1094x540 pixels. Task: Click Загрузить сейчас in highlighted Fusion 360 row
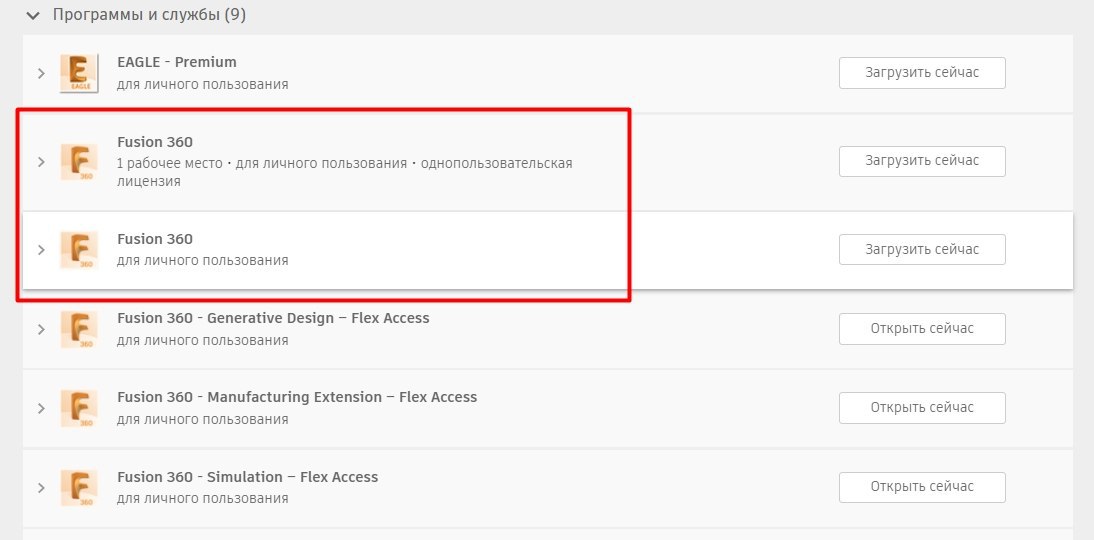(x=922, y=249)
